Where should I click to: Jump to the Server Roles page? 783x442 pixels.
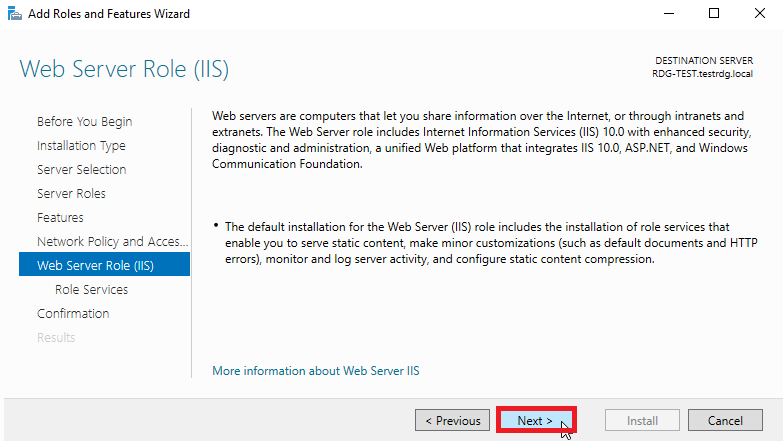pyautogui.click(x=71, y=193)
